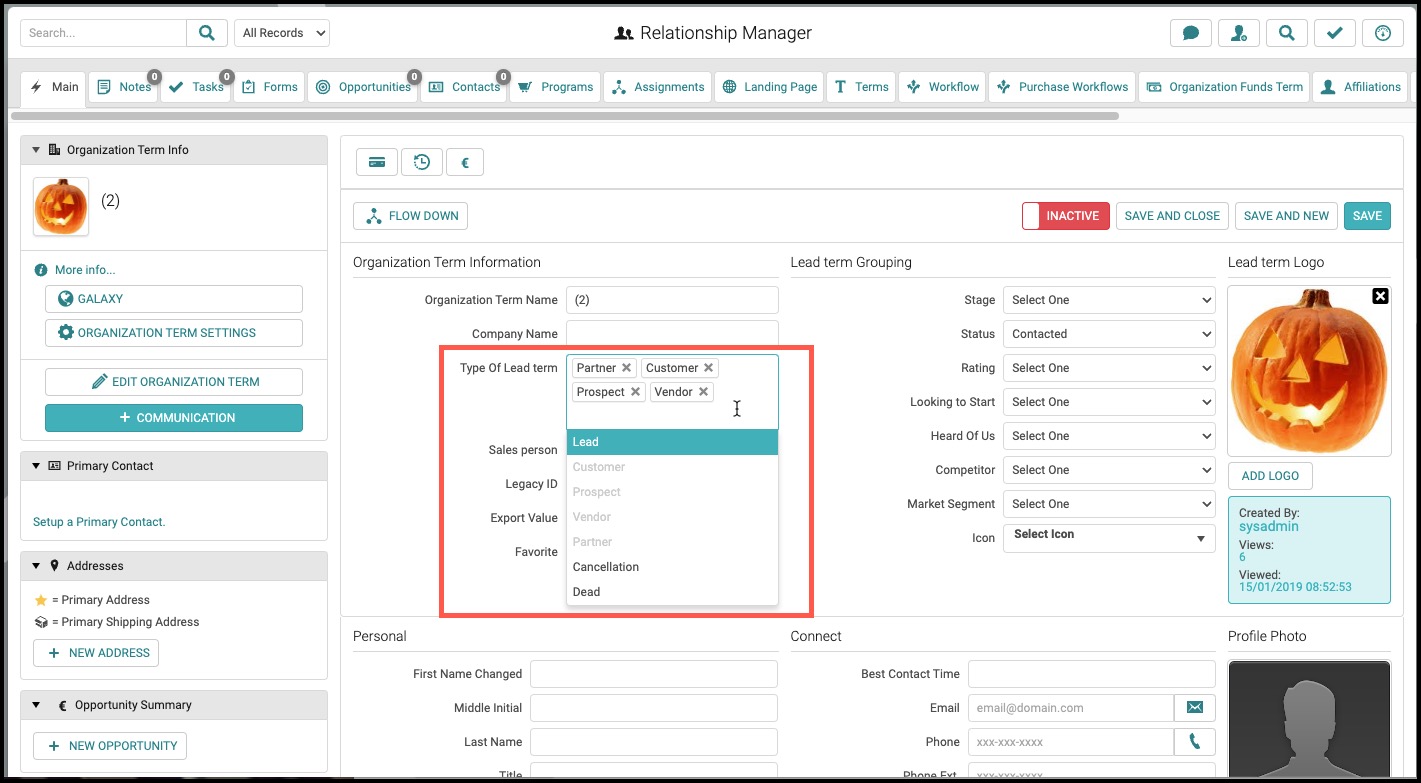Remove the Lead term logo with X

coord(1380,296)
